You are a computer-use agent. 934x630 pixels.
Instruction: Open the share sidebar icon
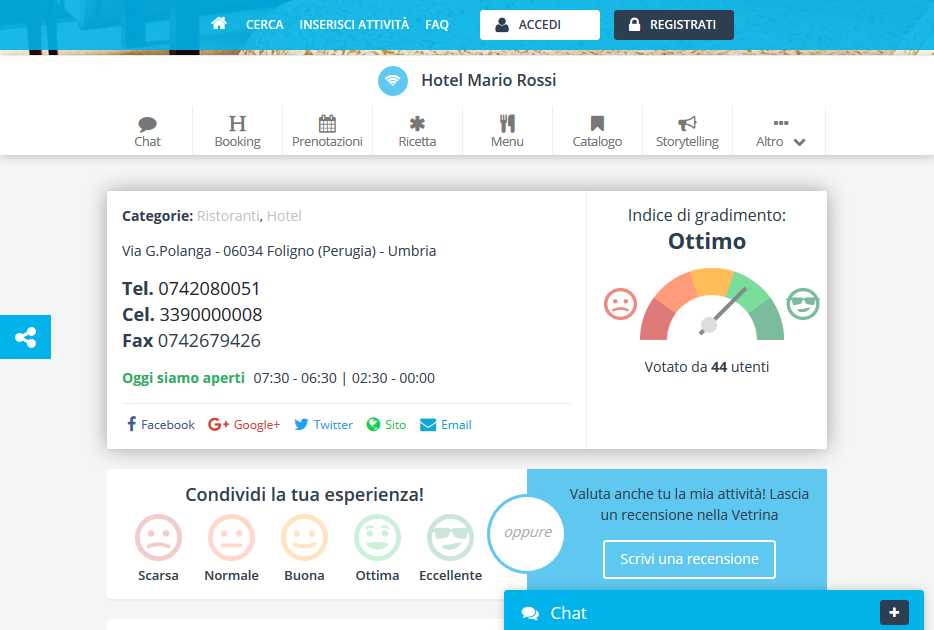coord(25,337)
